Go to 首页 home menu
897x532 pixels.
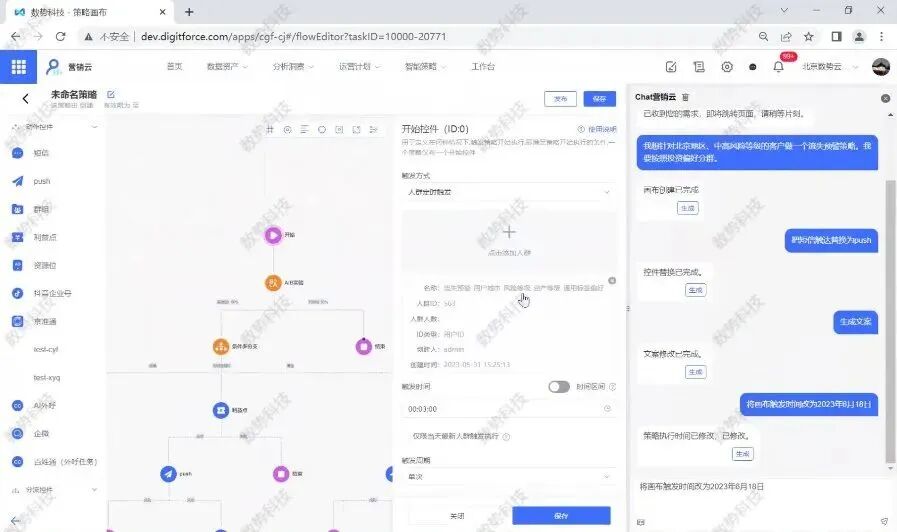[x=174, y=66]
